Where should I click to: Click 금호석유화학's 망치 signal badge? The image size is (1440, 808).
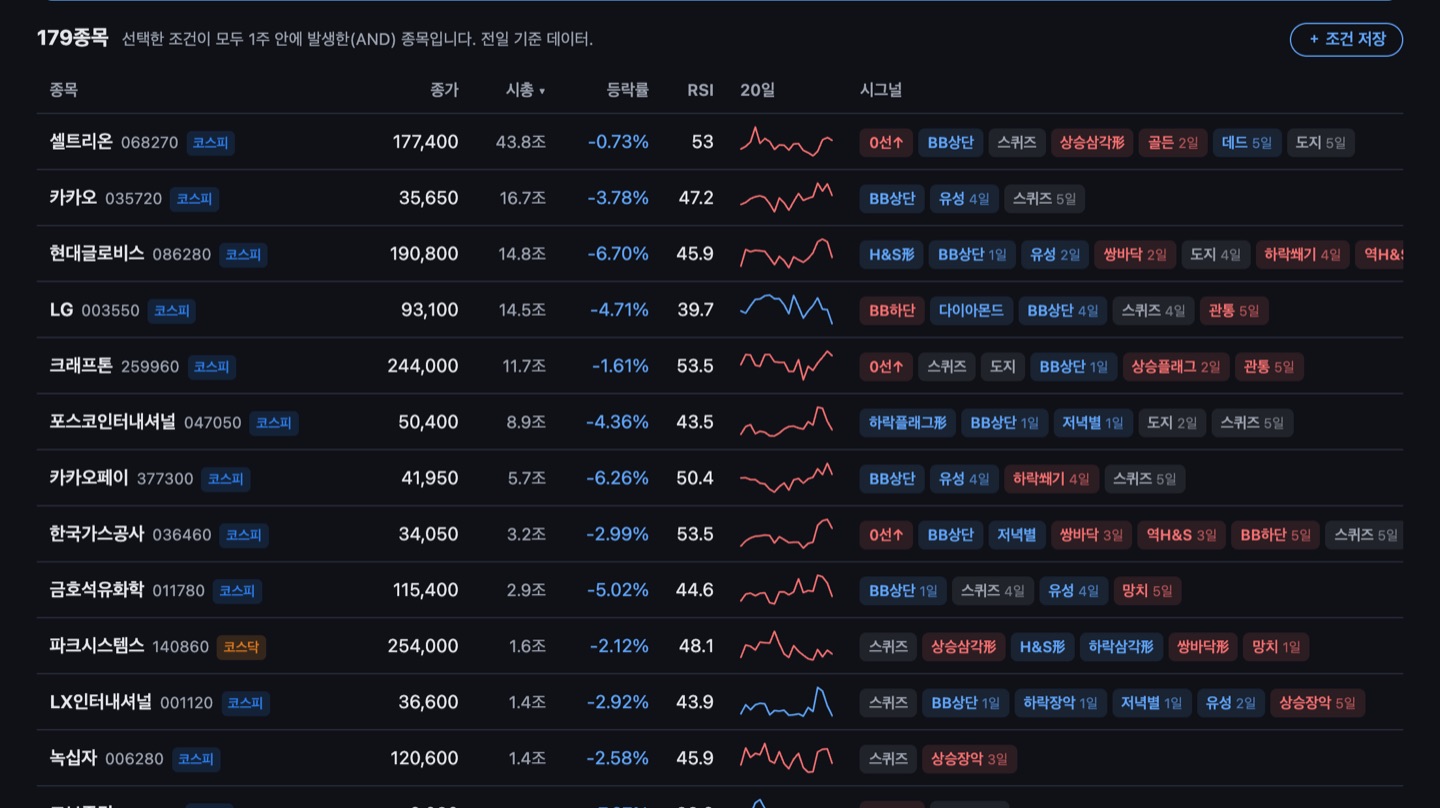[1147, 591]
